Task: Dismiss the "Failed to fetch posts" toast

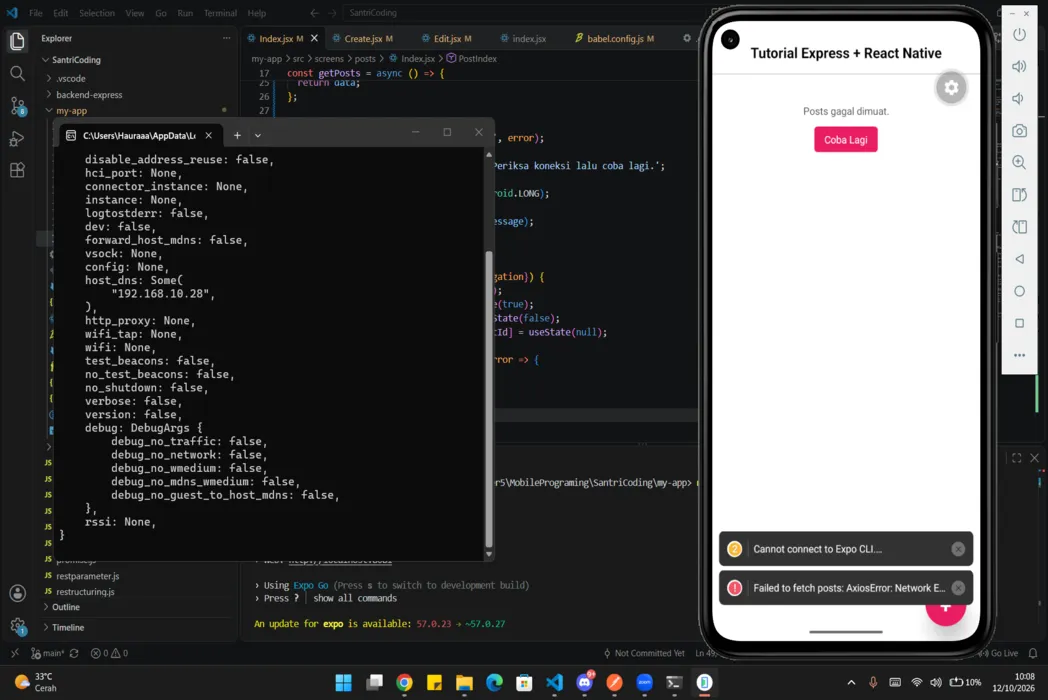Action: pyautogui.click(x=958, y=588)
